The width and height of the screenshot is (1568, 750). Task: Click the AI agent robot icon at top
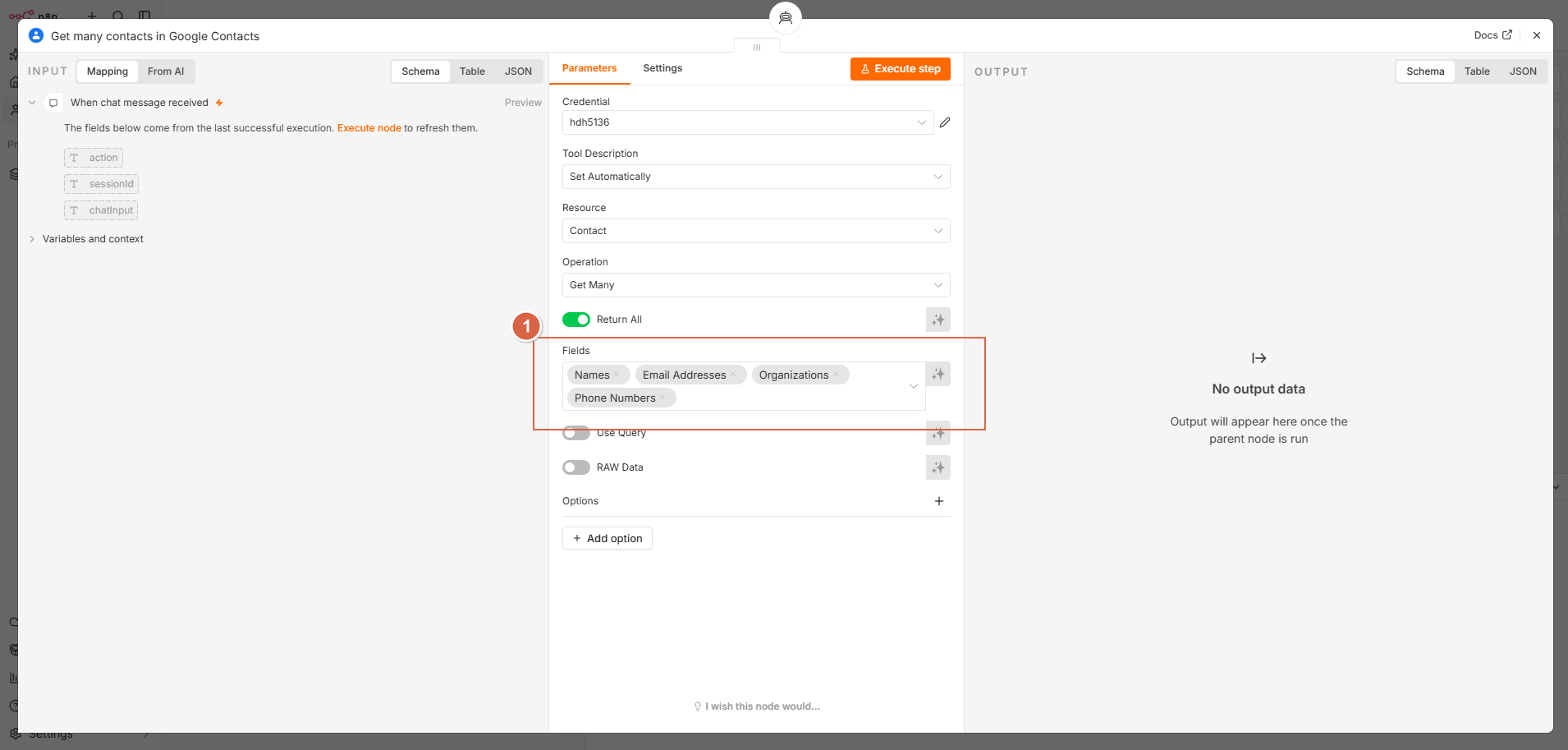pyautogui.click(x=786, y=18)
